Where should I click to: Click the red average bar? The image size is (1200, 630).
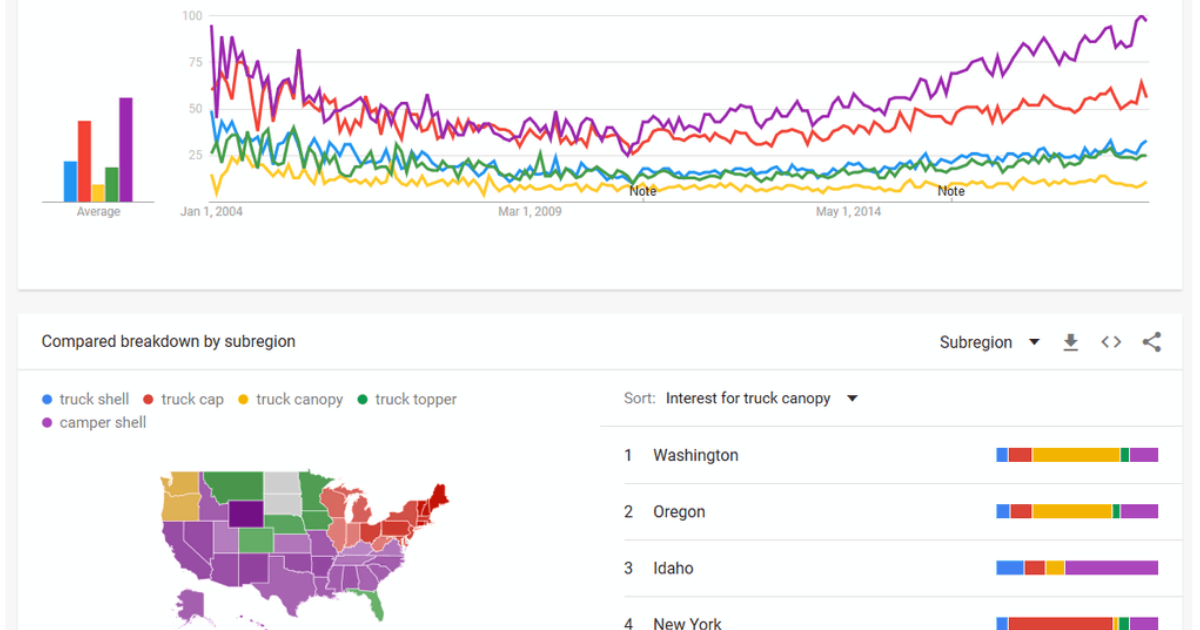(x=84, y=162)
